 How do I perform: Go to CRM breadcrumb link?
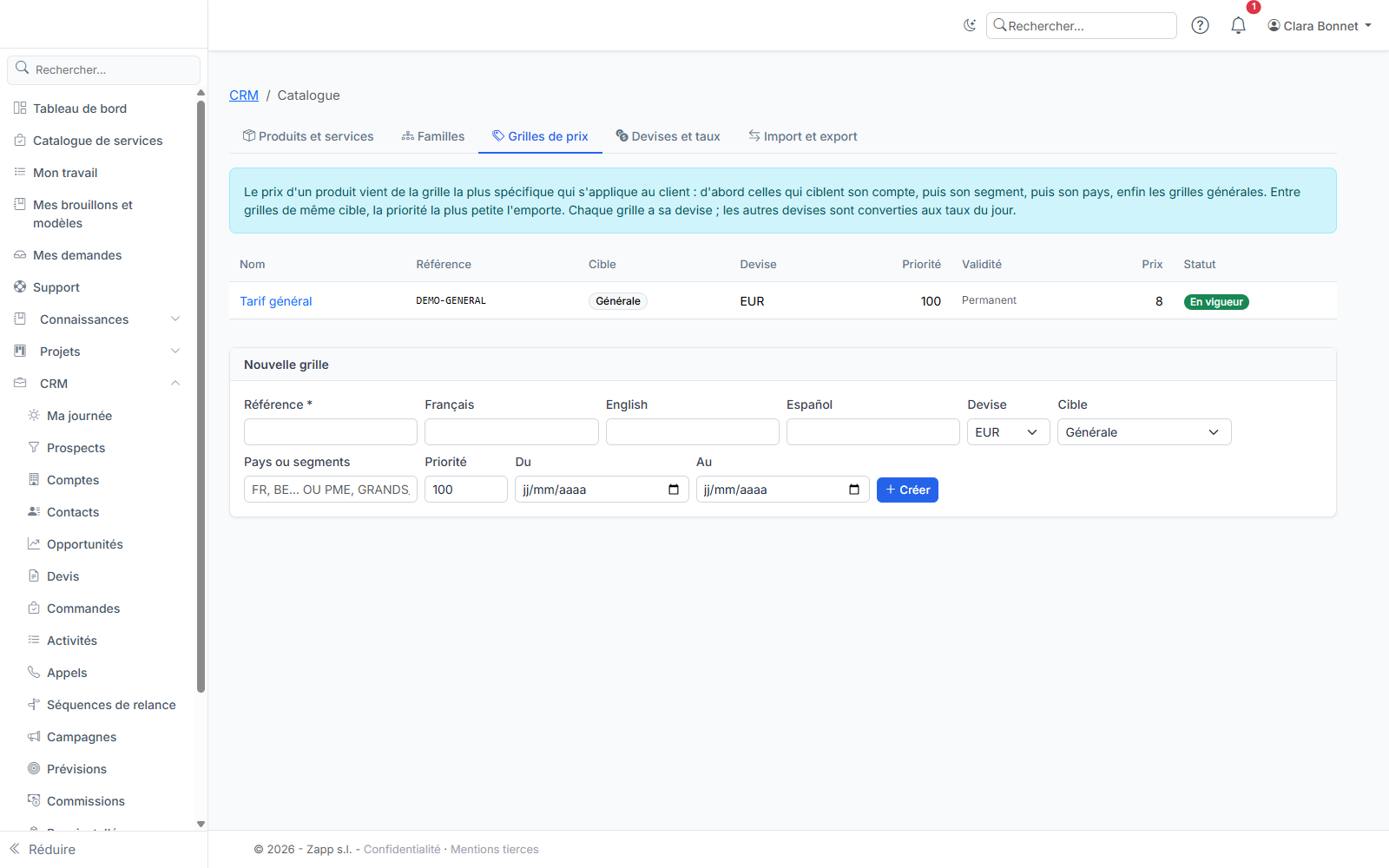pyautogui.click(x=244, y=95)
